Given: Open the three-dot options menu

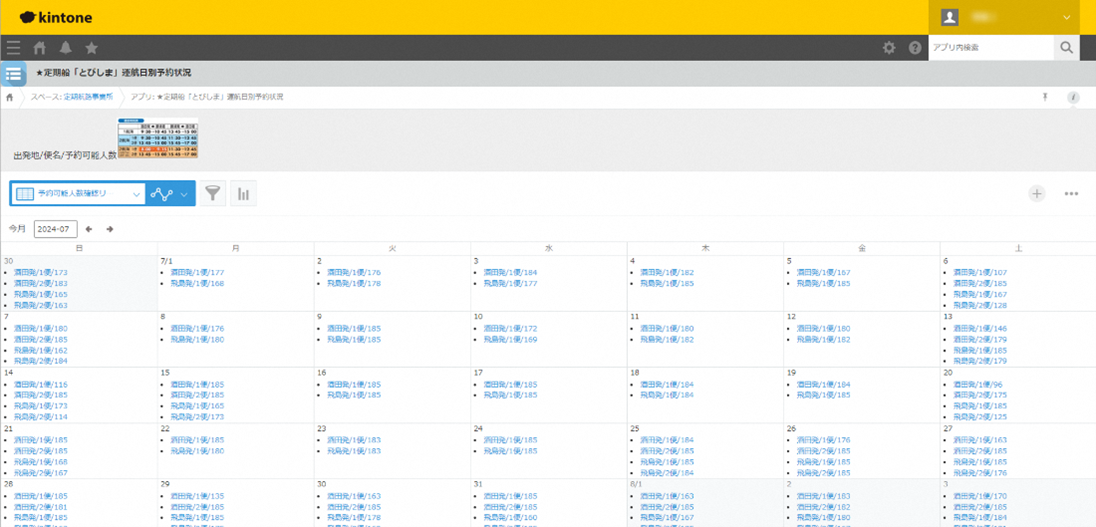Looking at the screenshot, I should 1071,194.
